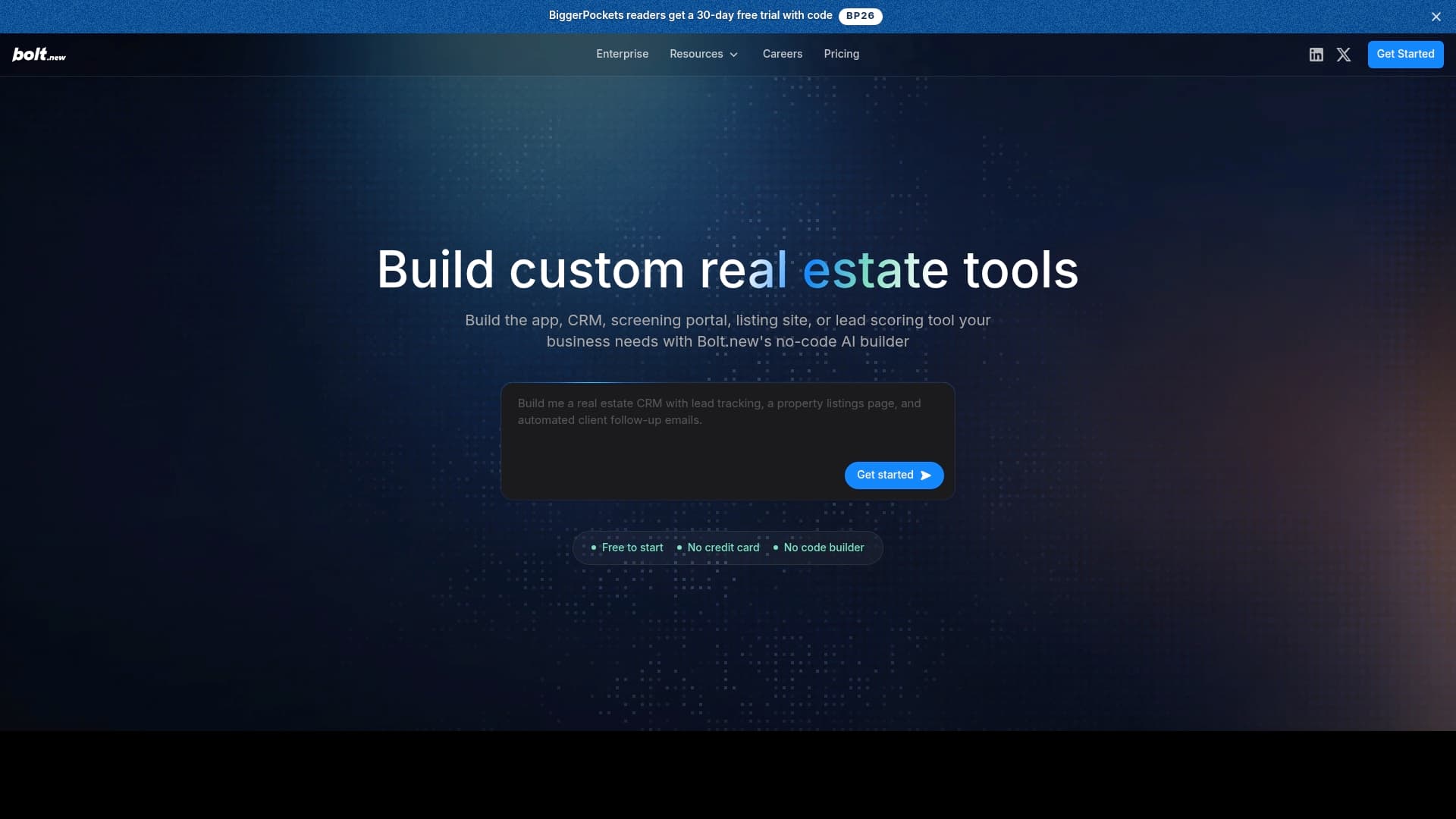Click the BP26 promo code badge

[861, 16]
